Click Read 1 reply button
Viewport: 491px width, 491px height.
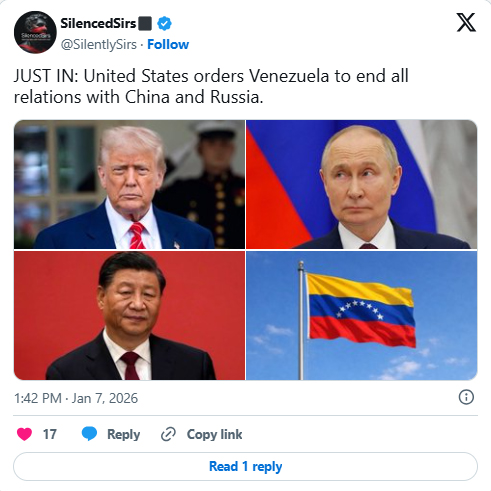point(245,466)
